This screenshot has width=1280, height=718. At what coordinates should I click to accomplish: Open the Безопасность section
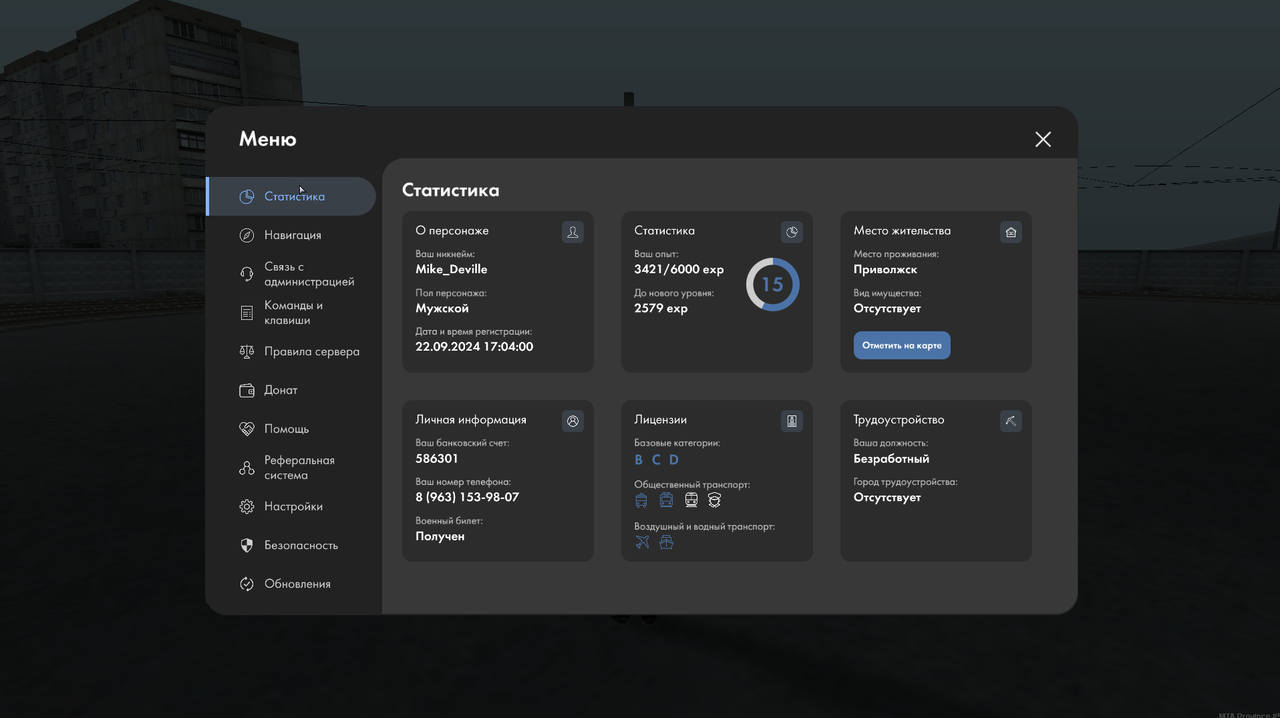291,545
